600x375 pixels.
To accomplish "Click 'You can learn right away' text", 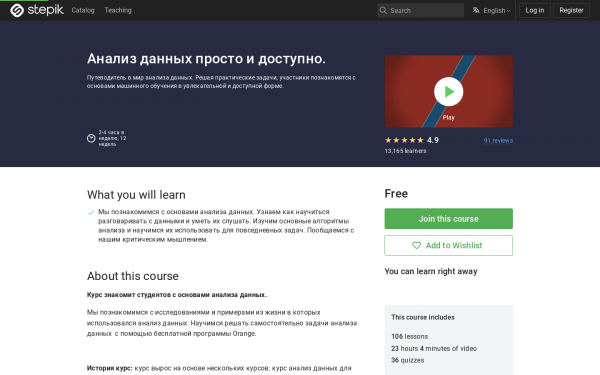I will coord(431,271).
